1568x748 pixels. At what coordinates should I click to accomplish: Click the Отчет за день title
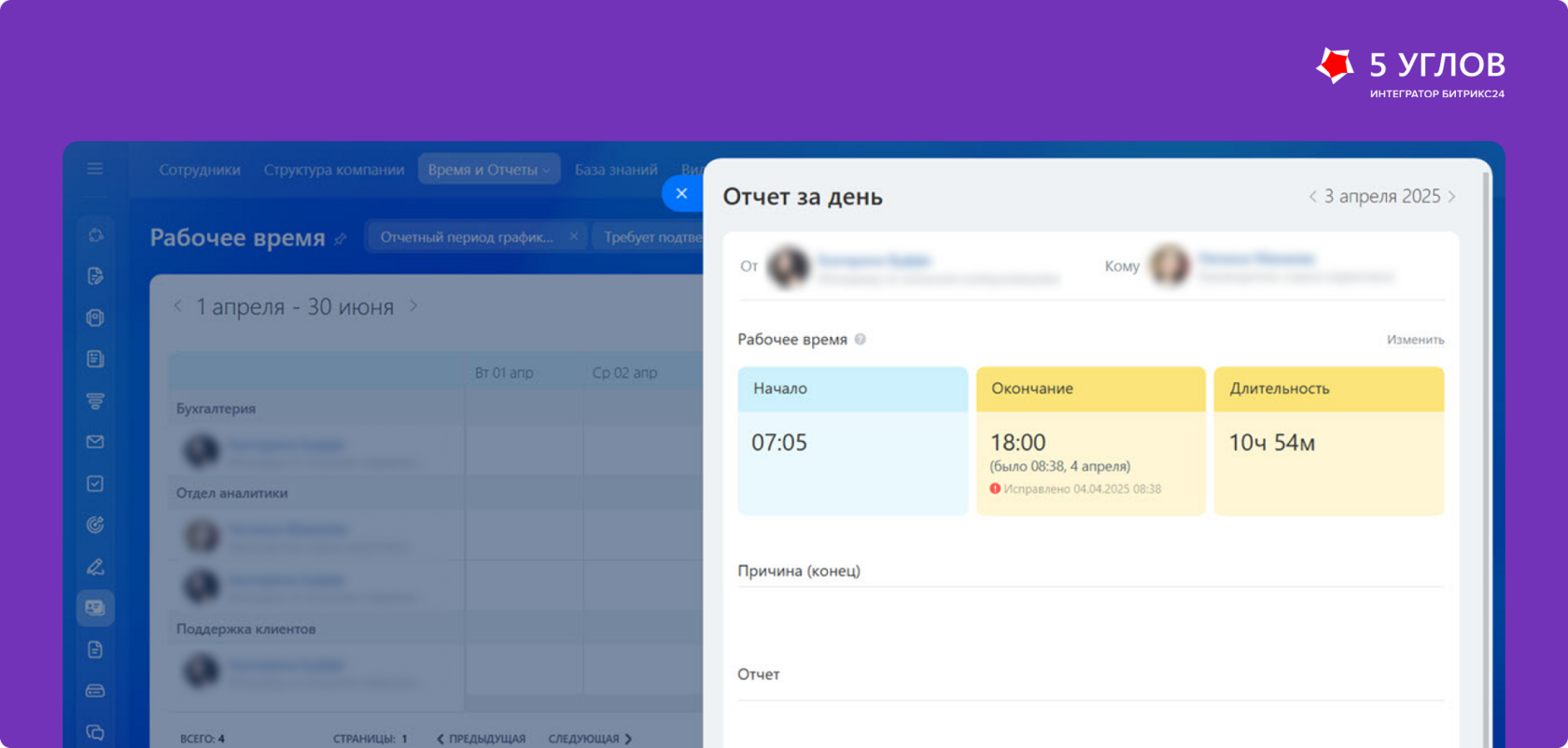(803, 197)
